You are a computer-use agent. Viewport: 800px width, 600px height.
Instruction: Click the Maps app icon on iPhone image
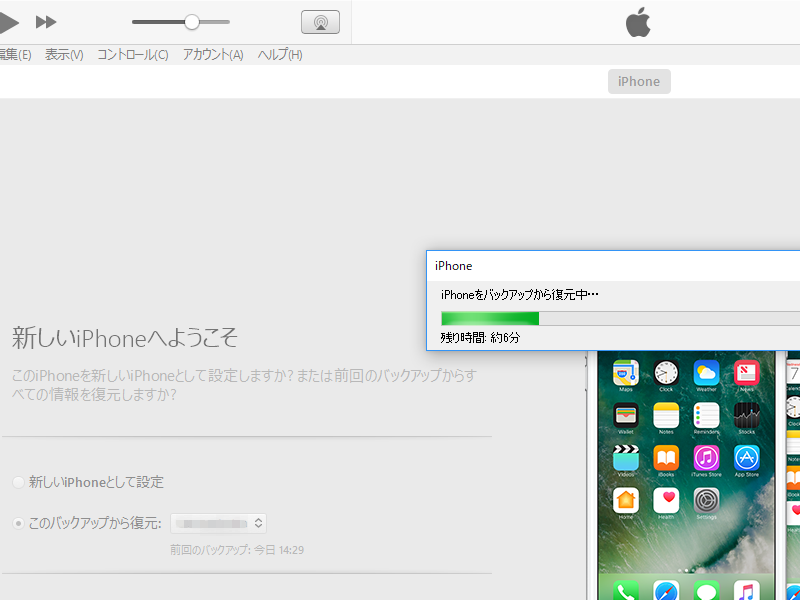(626, 372)
